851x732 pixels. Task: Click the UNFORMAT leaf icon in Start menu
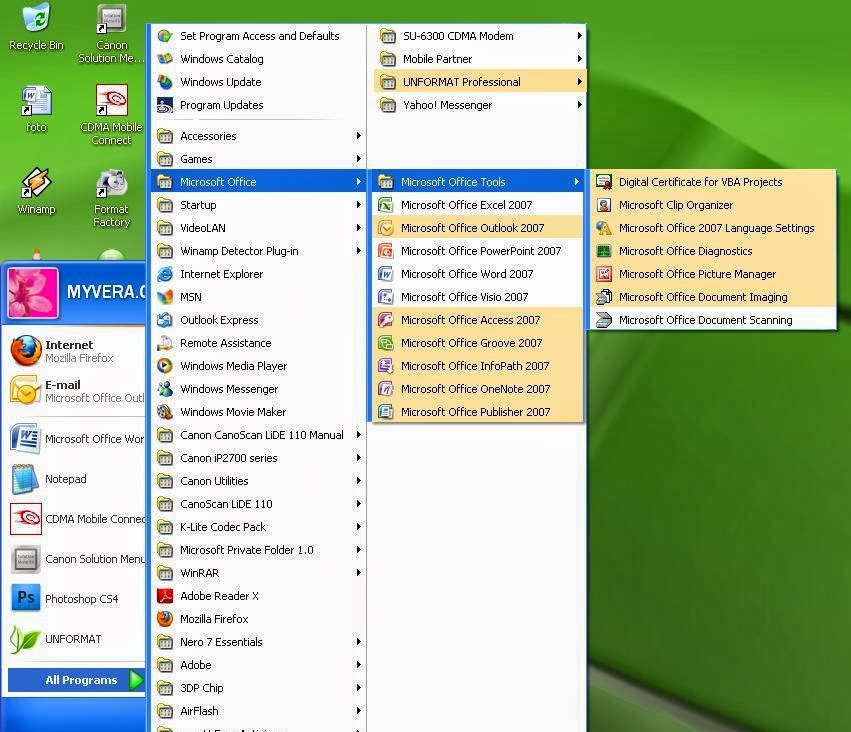(26, 639)
